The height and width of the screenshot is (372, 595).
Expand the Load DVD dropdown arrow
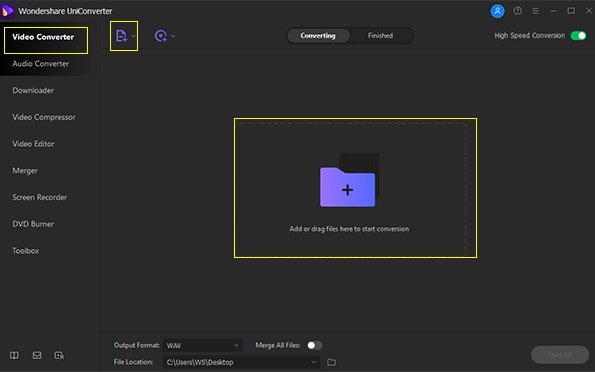pos(173,36)
